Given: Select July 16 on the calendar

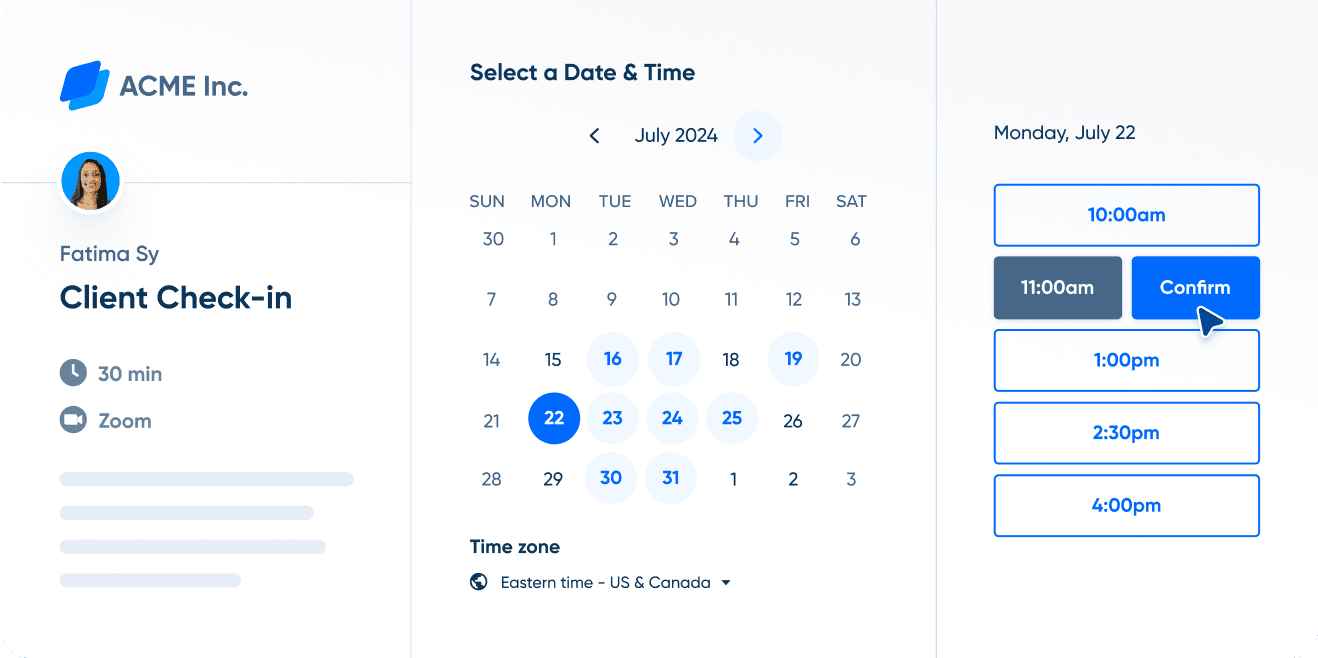Looking at the screenshot, I should (612, 359).
